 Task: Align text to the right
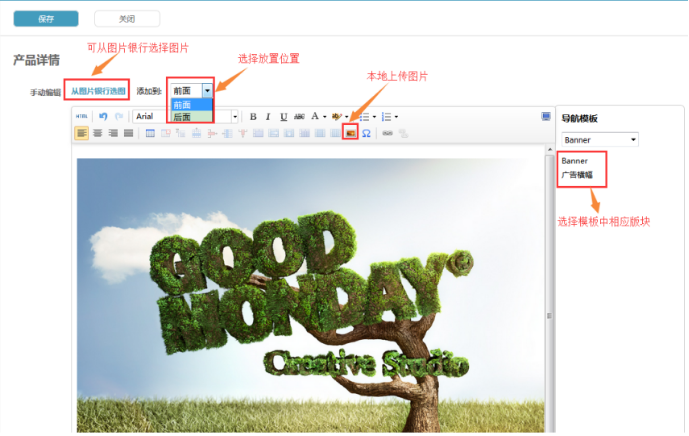tap(113, 133)
